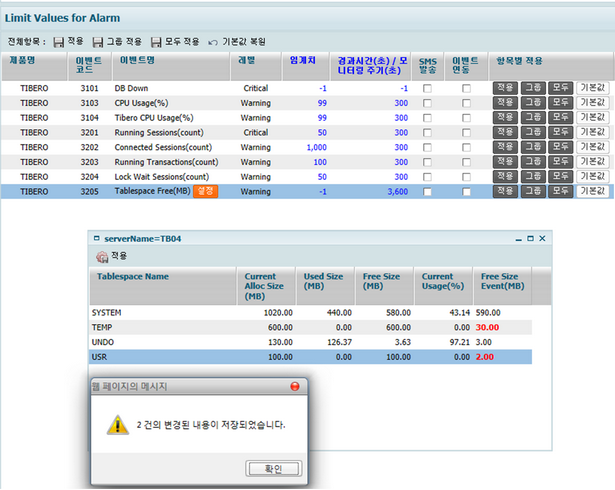Click 기본값 button in Tablespace Free(MB) row
This screenshot has width=615, height=490.
tap(593, 191)
